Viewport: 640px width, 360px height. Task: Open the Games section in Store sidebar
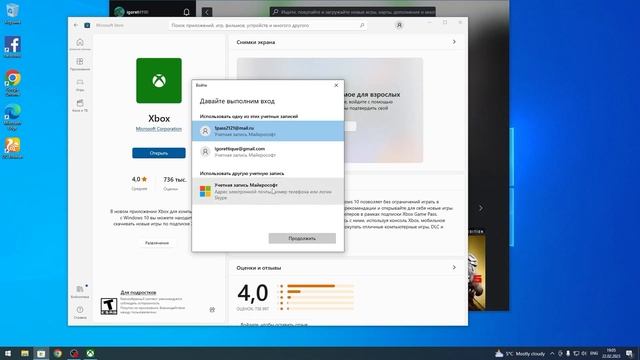click(80, 84)
